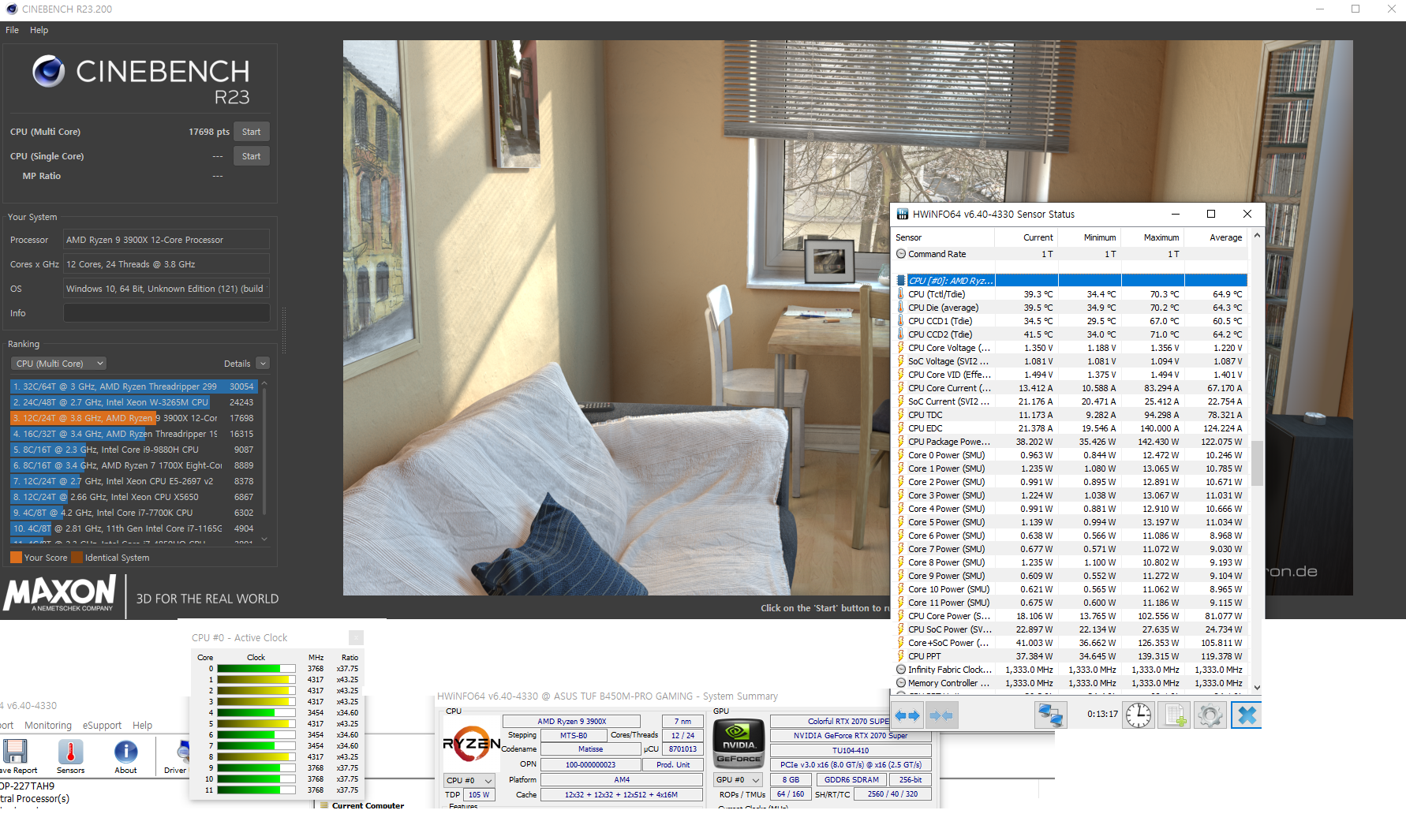Click the ranking list scroll-down arrow

coord(264,539)
